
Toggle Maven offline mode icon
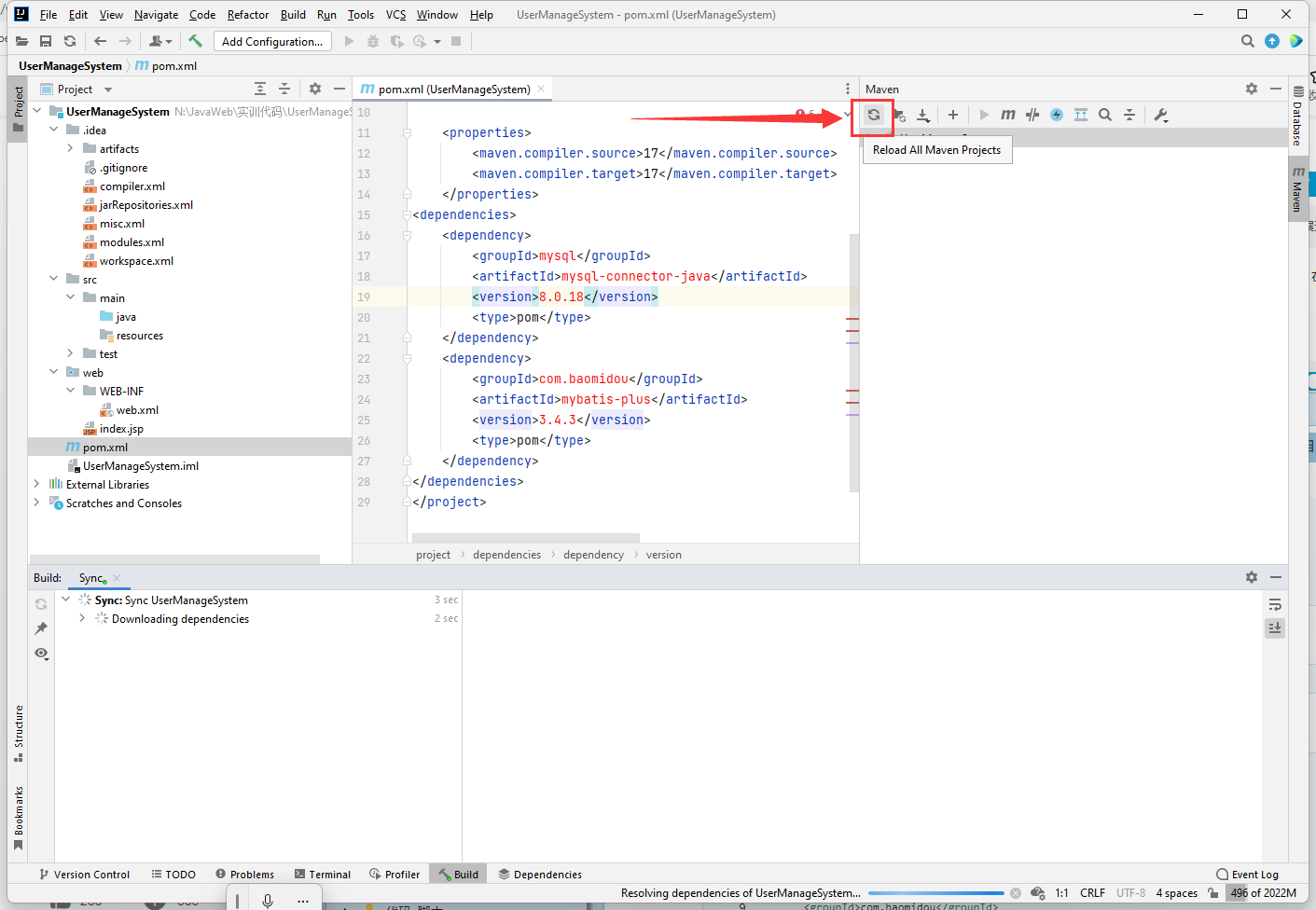(x=1032, y=115)
